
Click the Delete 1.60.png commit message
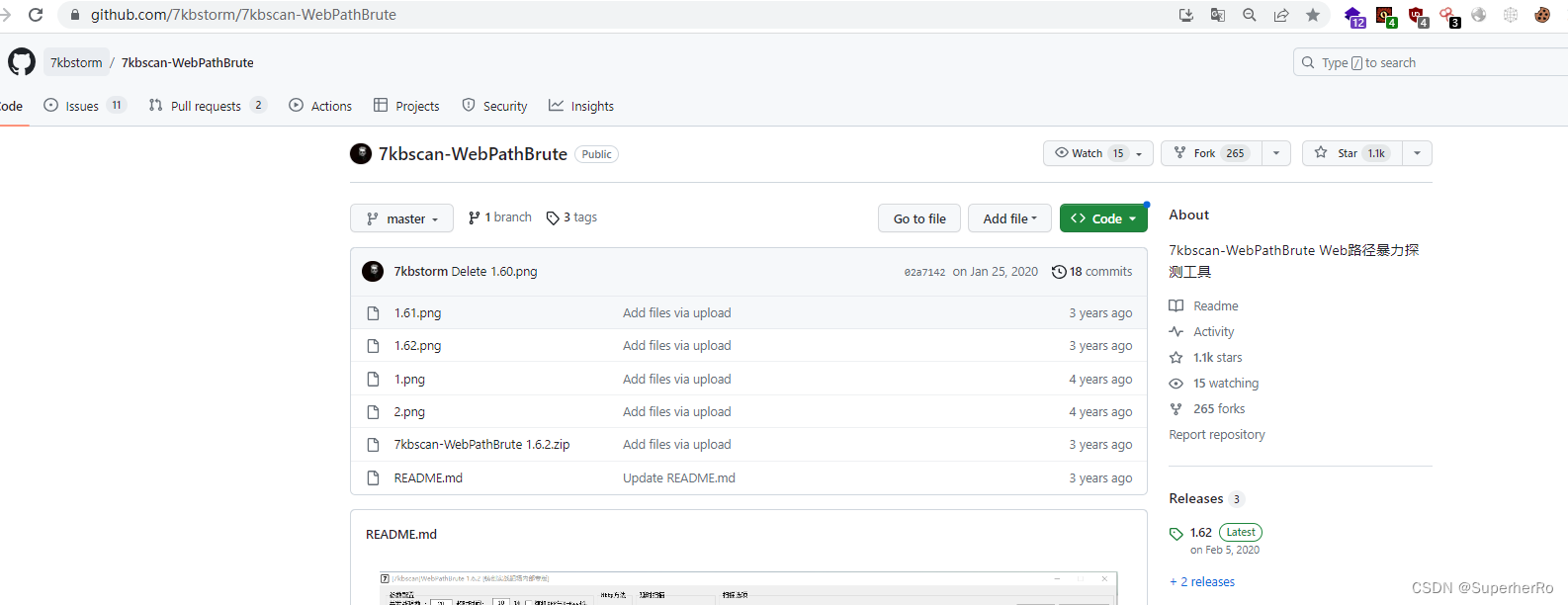point(494,272)
